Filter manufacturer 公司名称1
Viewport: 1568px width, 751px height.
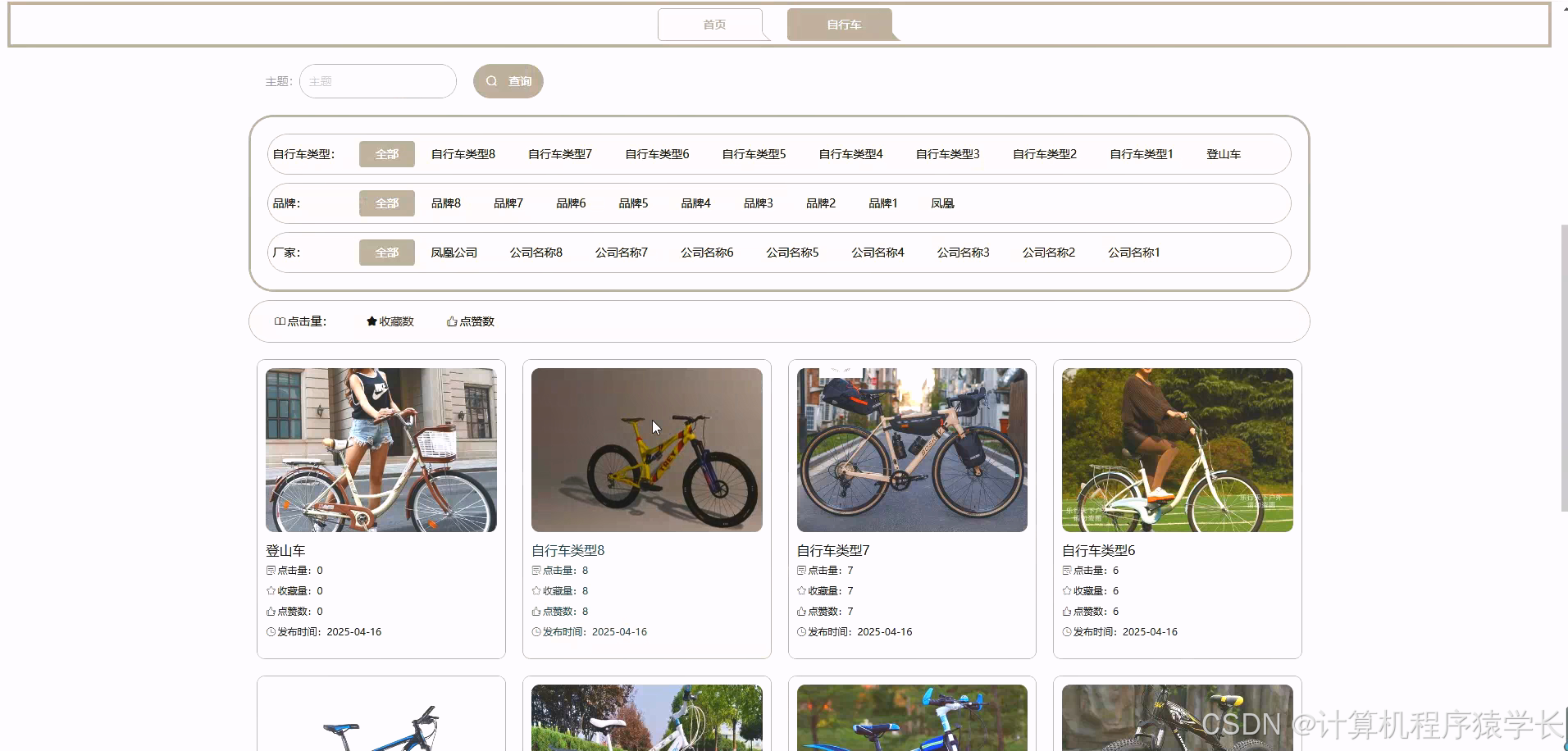(x=1133, y=253)
